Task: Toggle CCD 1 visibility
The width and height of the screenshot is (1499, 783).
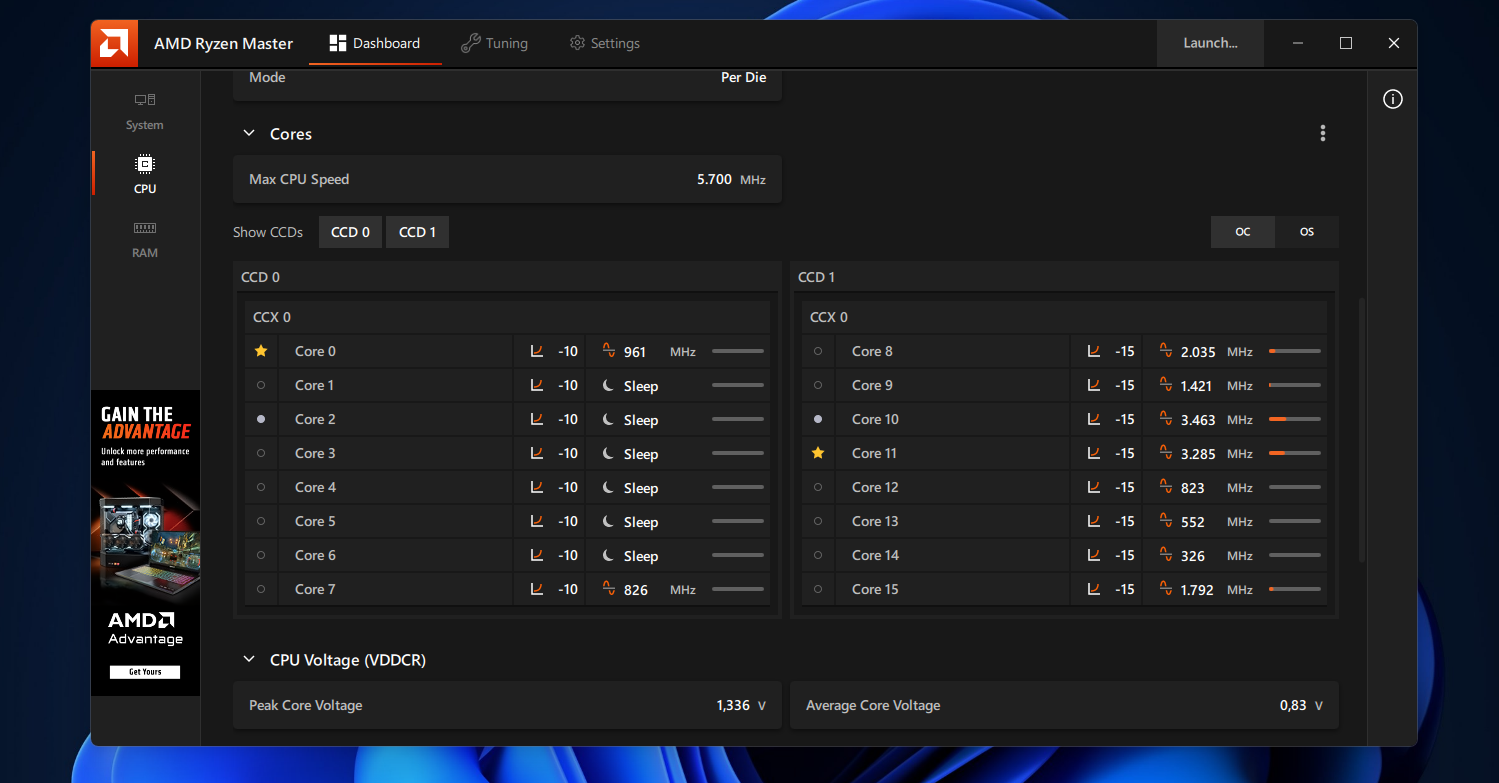Action: pyautogui.click(x=417, y=232)
